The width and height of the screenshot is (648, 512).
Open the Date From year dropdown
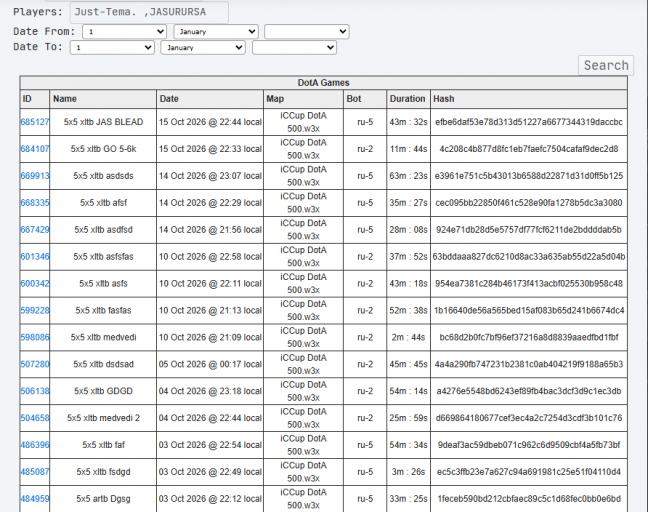click(x=307, y=32)
